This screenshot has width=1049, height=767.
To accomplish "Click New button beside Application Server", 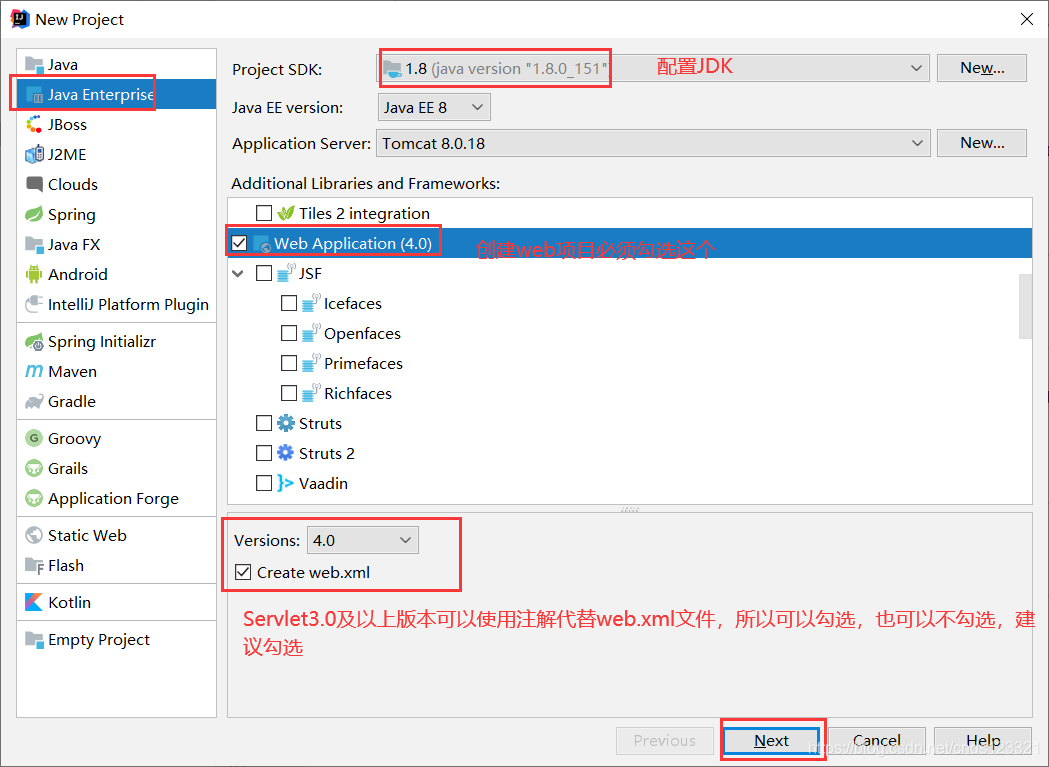I will (x=981, y=143).
